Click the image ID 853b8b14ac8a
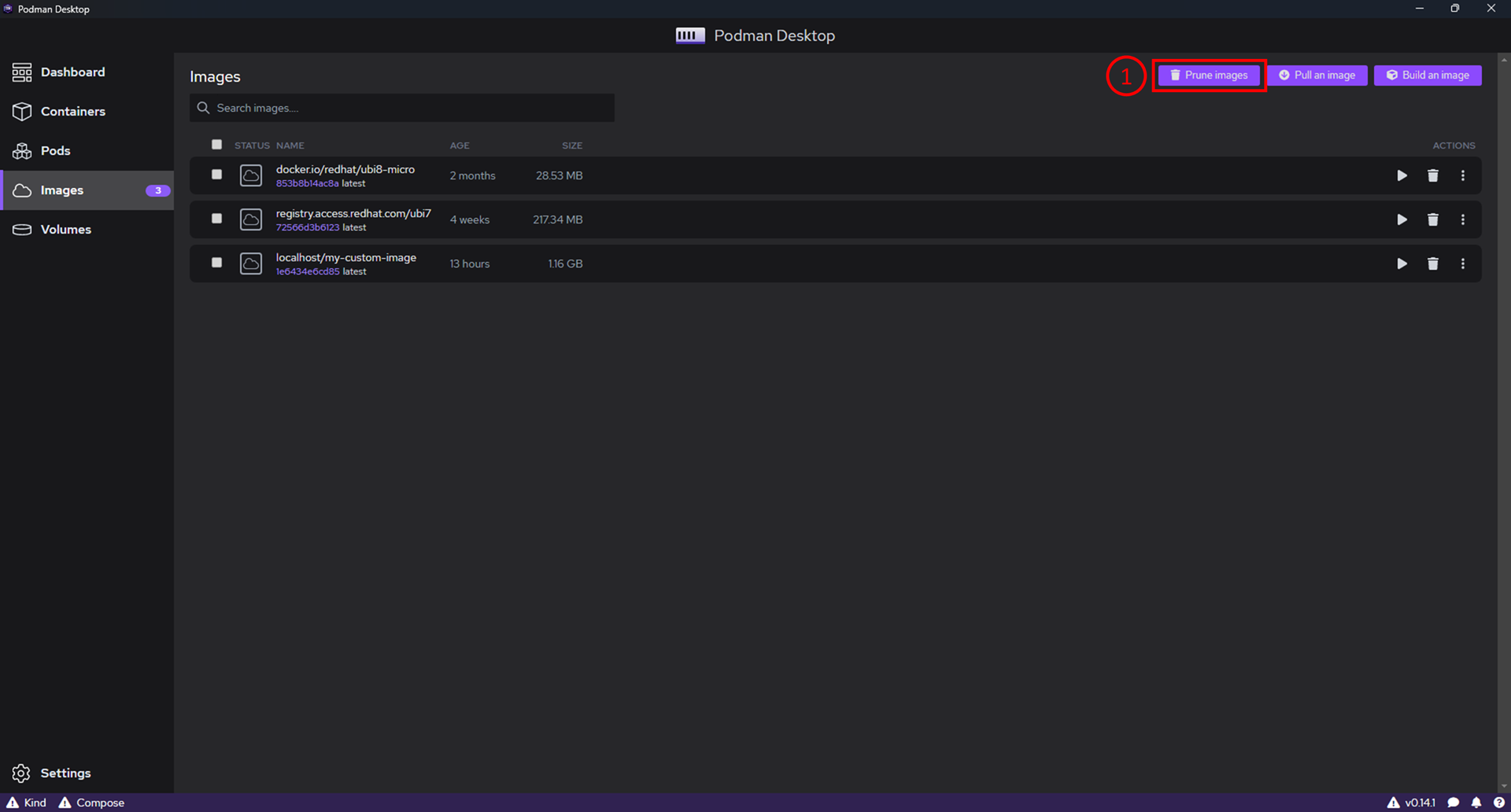Image resolution: width=1511 pixels, height=812 pixels. pyautogui.click(x=307, y=183)
